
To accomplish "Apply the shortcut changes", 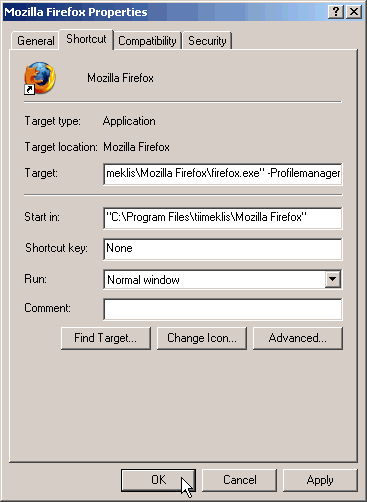I will tap(320, 480).
